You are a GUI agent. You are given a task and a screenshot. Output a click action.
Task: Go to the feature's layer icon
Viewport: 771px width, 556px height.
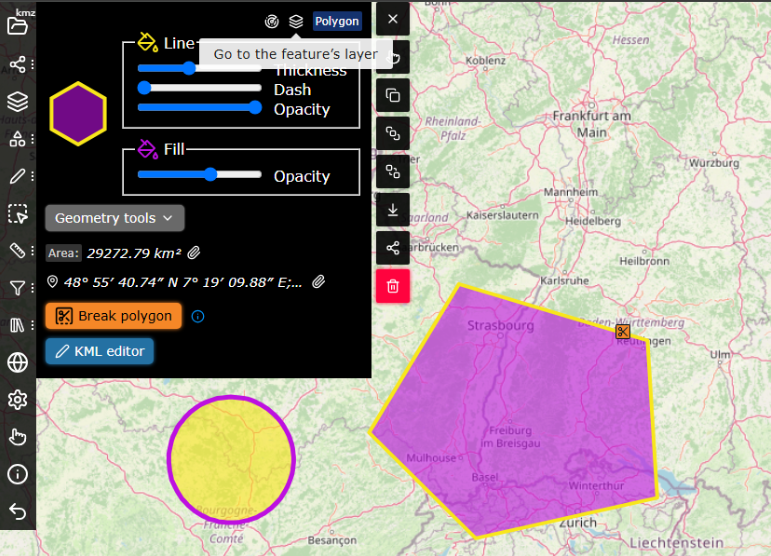pos(296,21)
